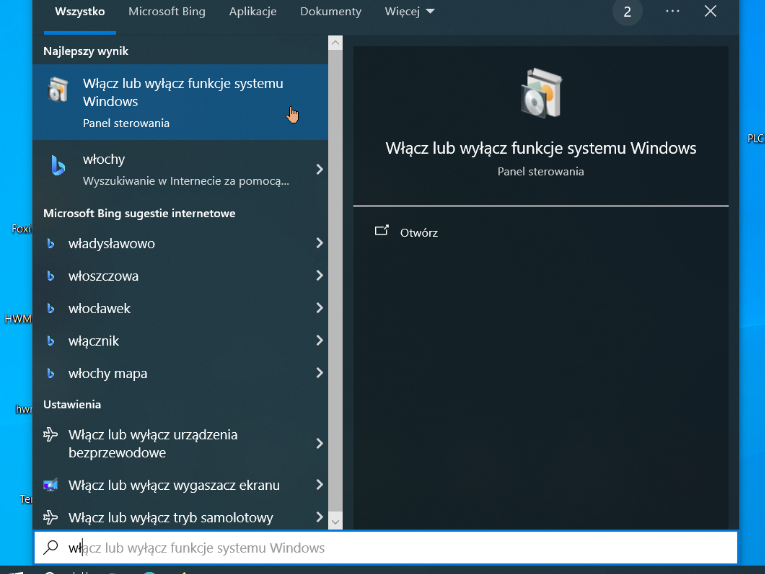Choose the "włoszczowa" web suggestion

coord(104,276)
